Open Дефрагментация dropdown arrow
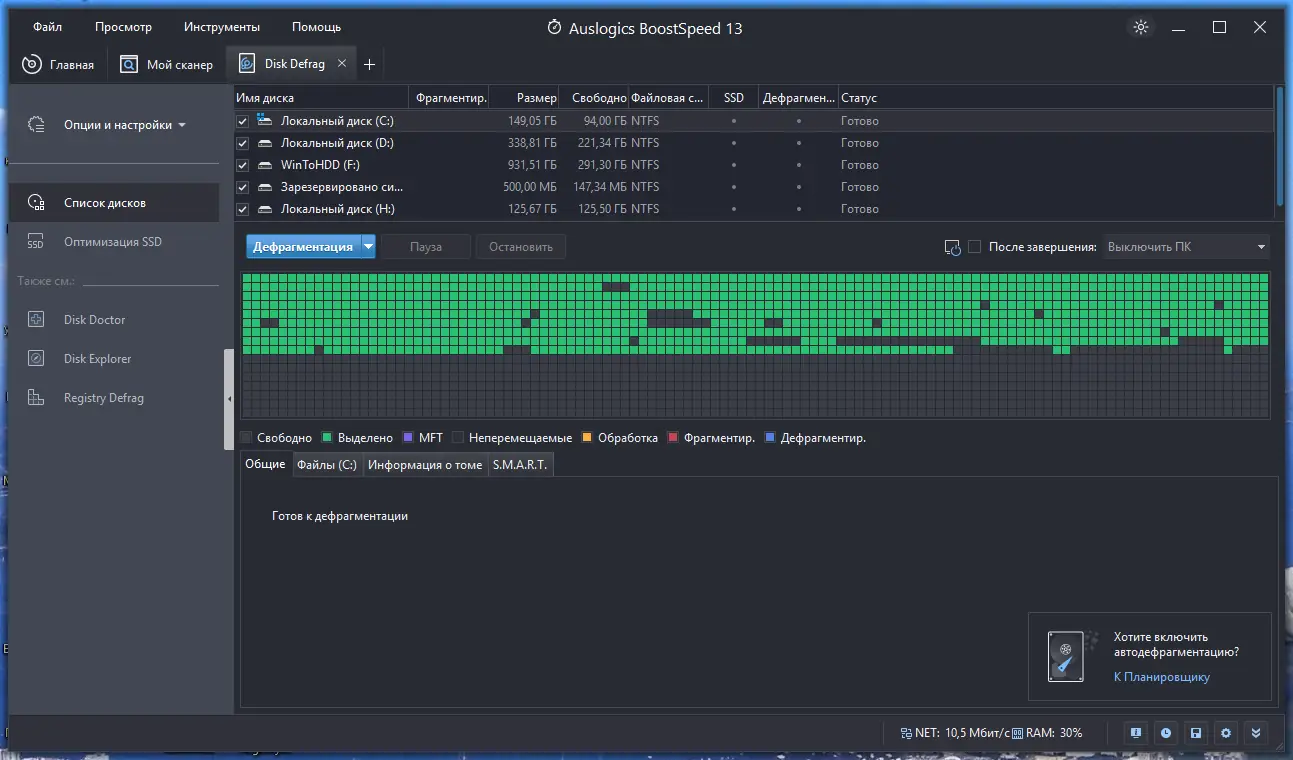This screenshot has height=760, width=1293. [368, 247]
